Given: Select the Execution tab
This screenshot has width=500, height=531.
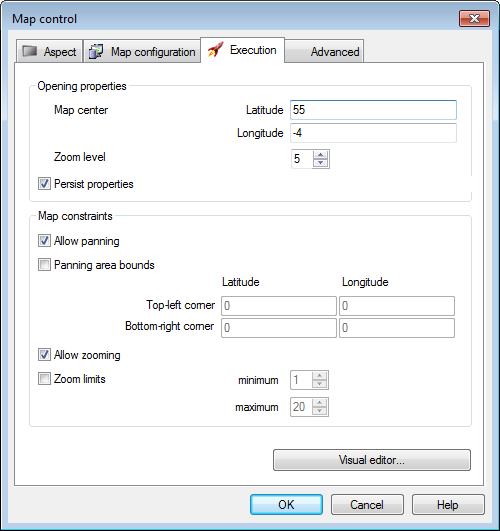Looking at the screenshot, I should (242, 50).
